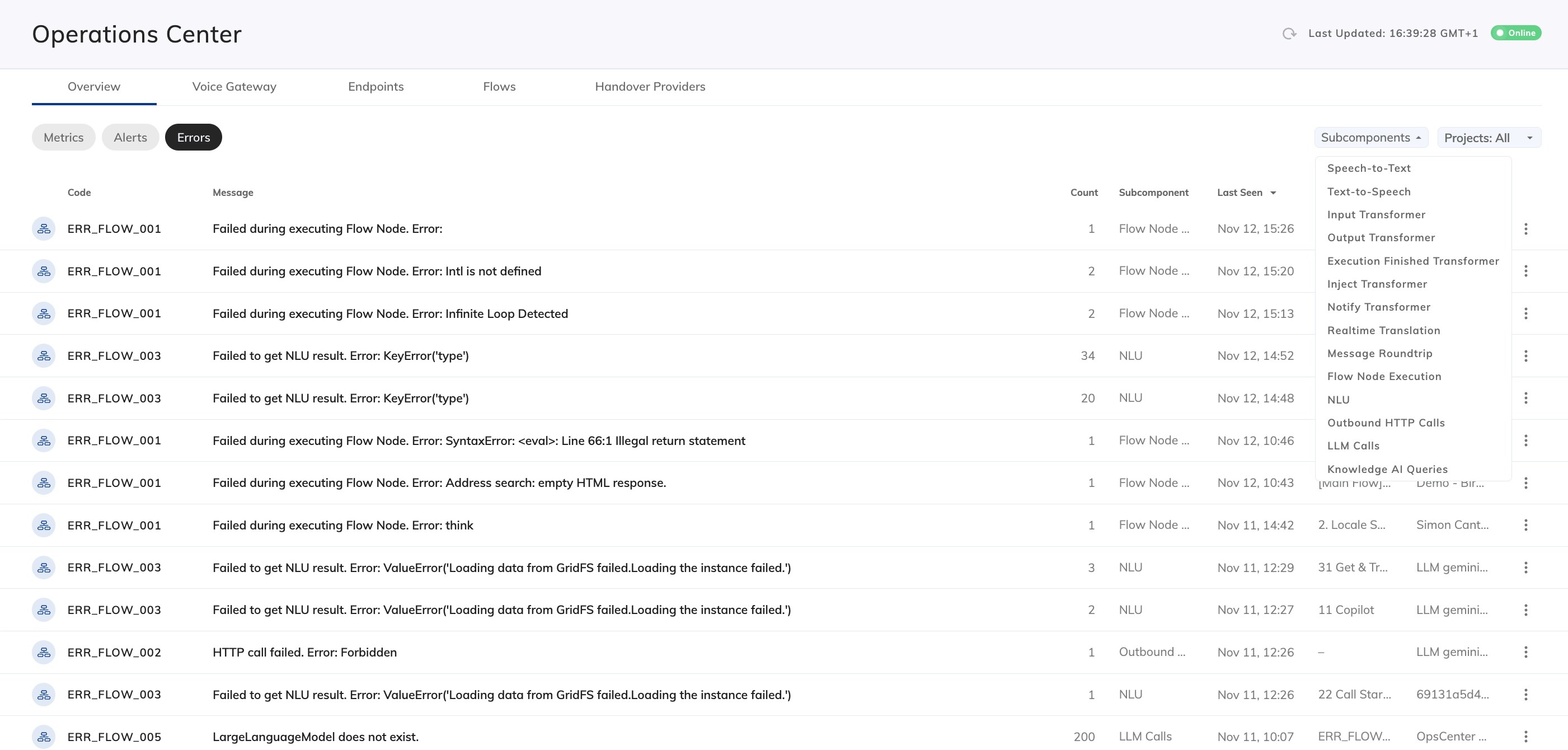
Task: Switch to the Alerts view pill
Action: (130, 138)
